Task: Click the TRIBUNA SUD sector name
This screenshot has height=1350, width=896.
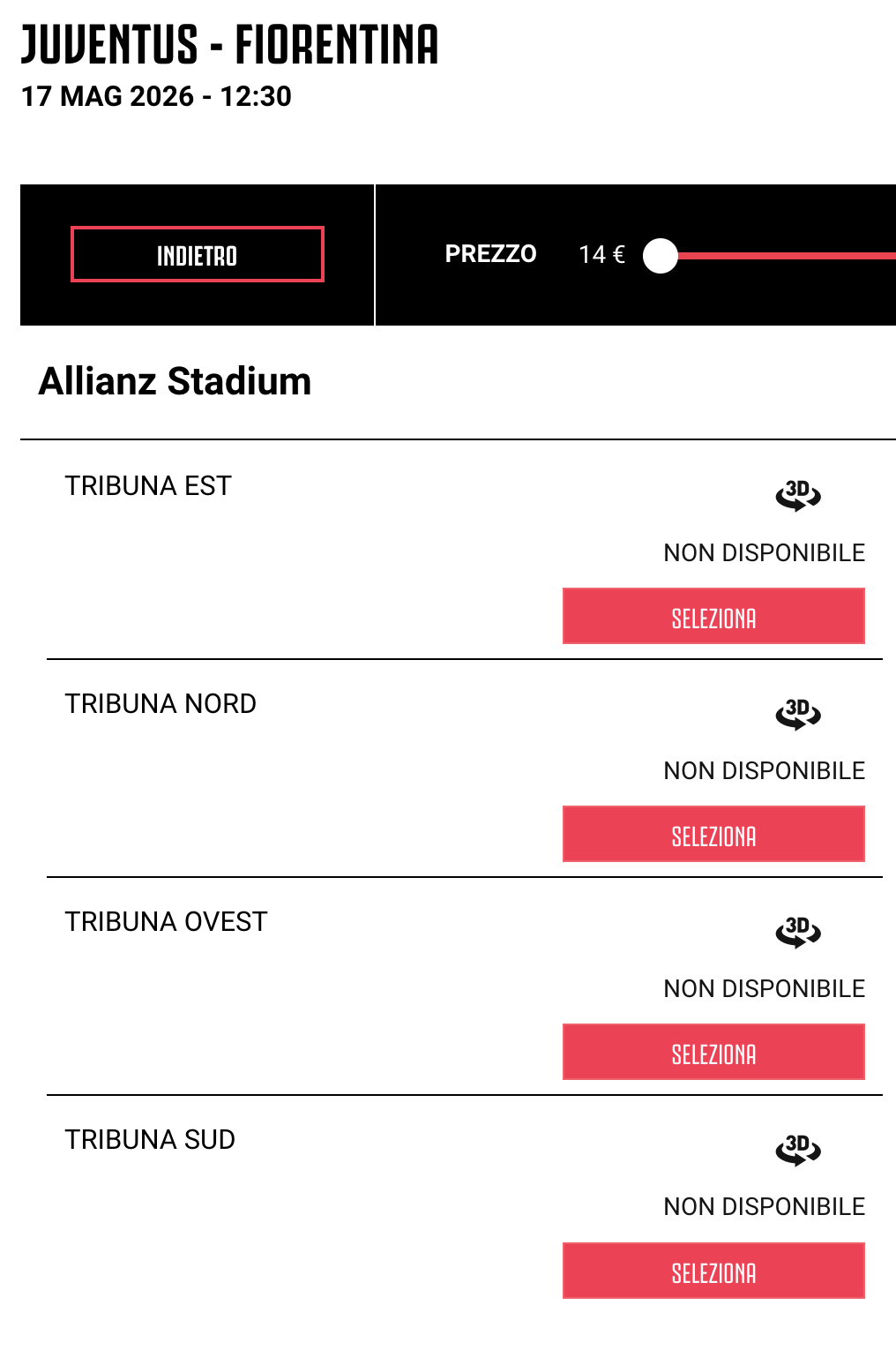Action: pyautogui.click(x=150, y=1140)
